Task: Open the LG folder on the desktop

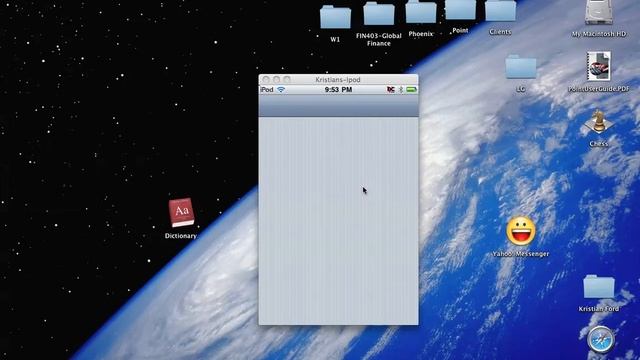Action: 521,67
